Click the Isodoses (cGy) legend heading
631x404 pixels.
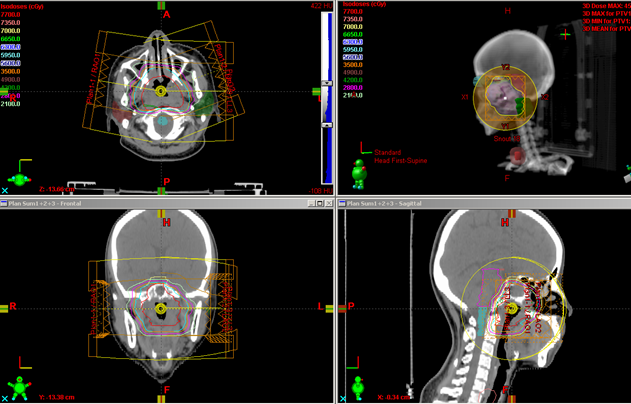coord(22,7)
